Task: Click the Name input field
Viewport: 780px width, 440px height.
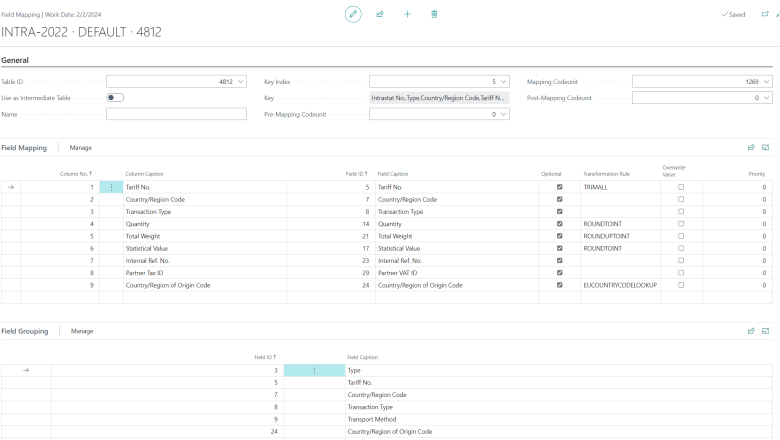Action: (176, 114)
